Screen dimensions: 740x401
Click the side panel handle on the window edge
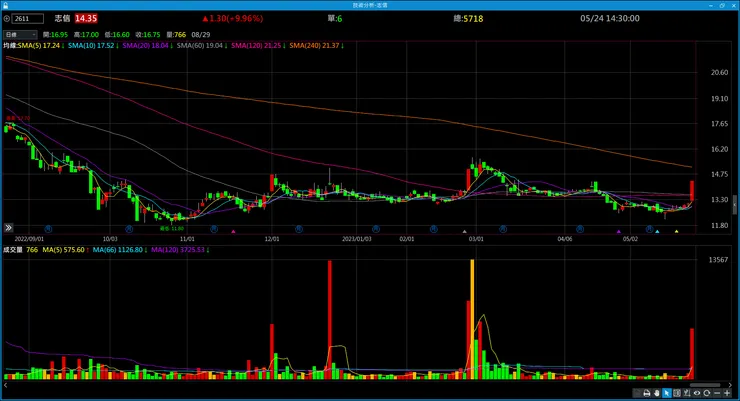pos(734,205)
